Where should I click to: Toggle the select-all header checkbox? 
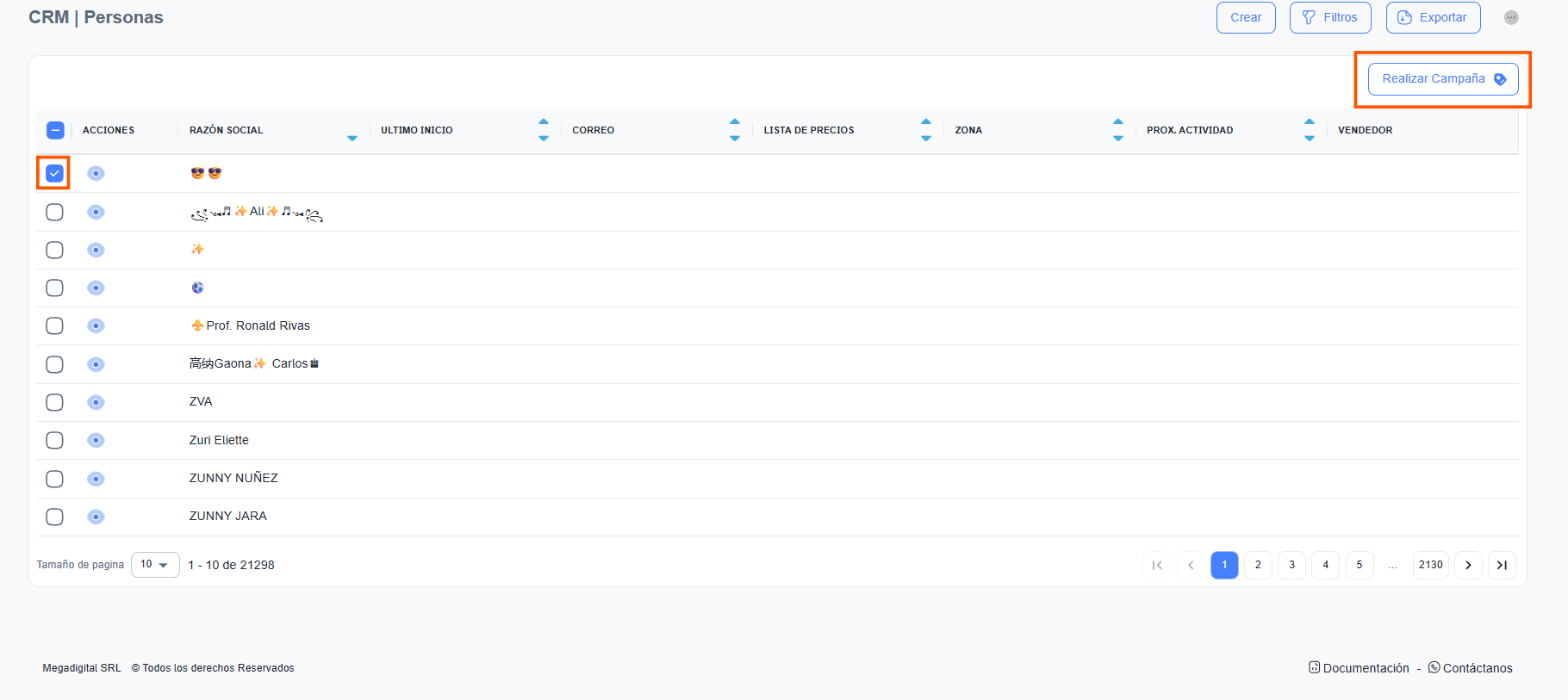55,130
